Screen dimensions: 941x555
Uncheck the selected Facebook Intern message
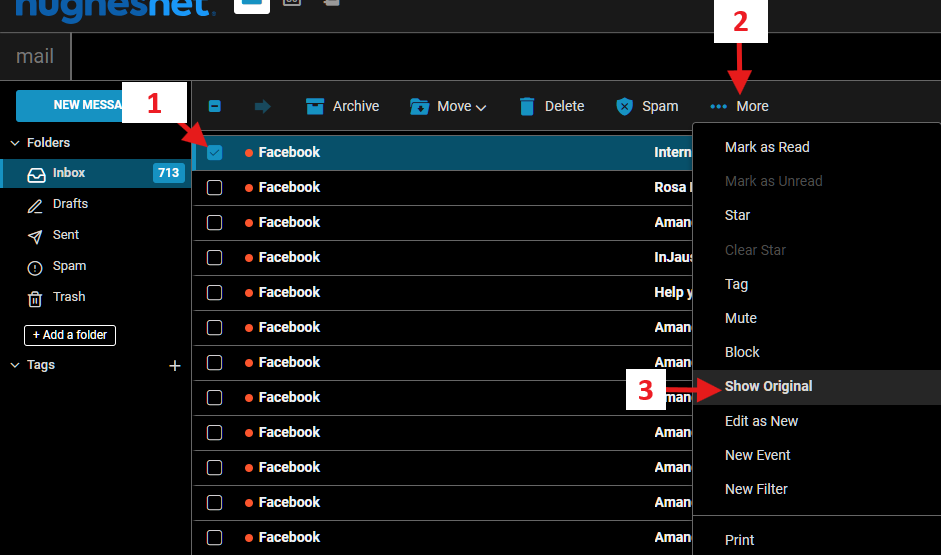214,152
